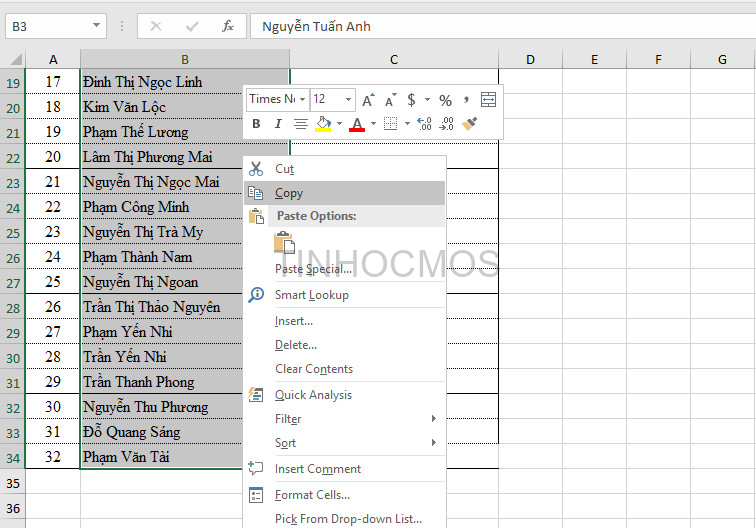This screenshot has width=756, height=528.
Task: Click the Bold button in mini toolbar
Action: pyautogui.click(x=256, y=124)
